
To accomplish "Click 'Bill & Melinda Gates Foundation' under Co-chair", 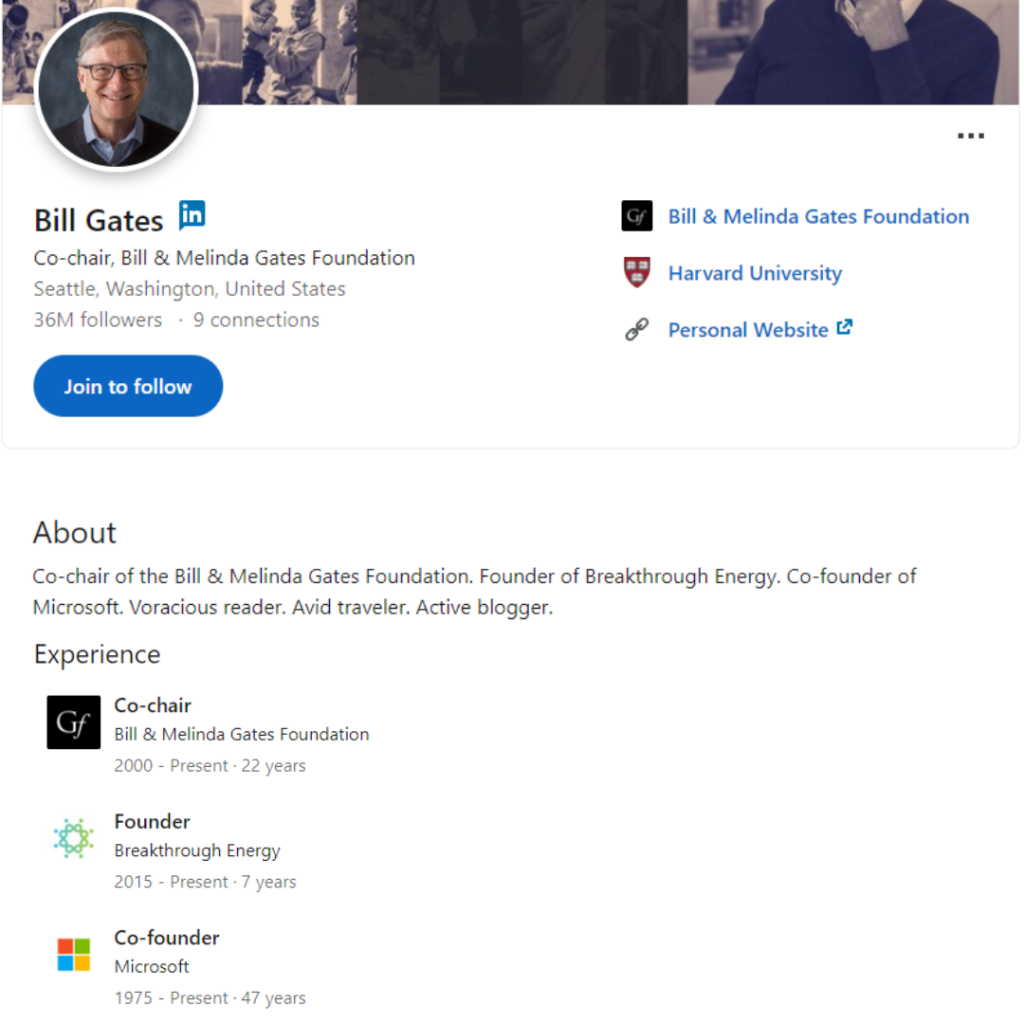I will [x=242, y=734].
